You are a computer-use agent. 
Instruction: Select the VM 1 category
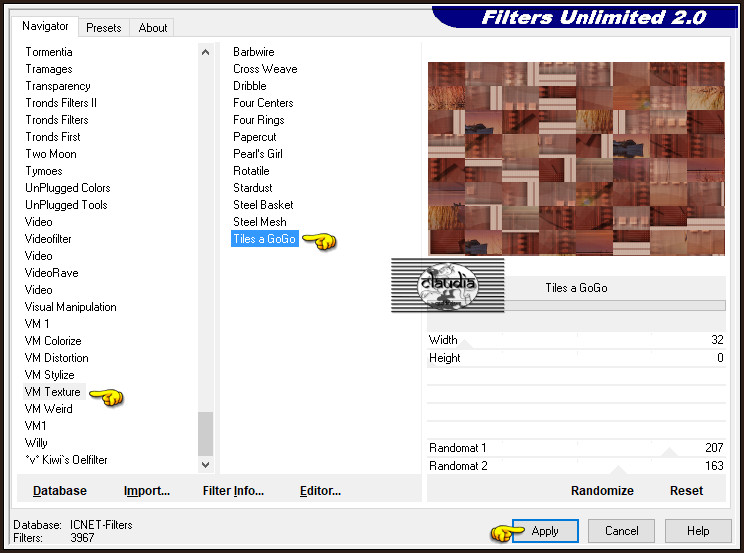(37, 324)
